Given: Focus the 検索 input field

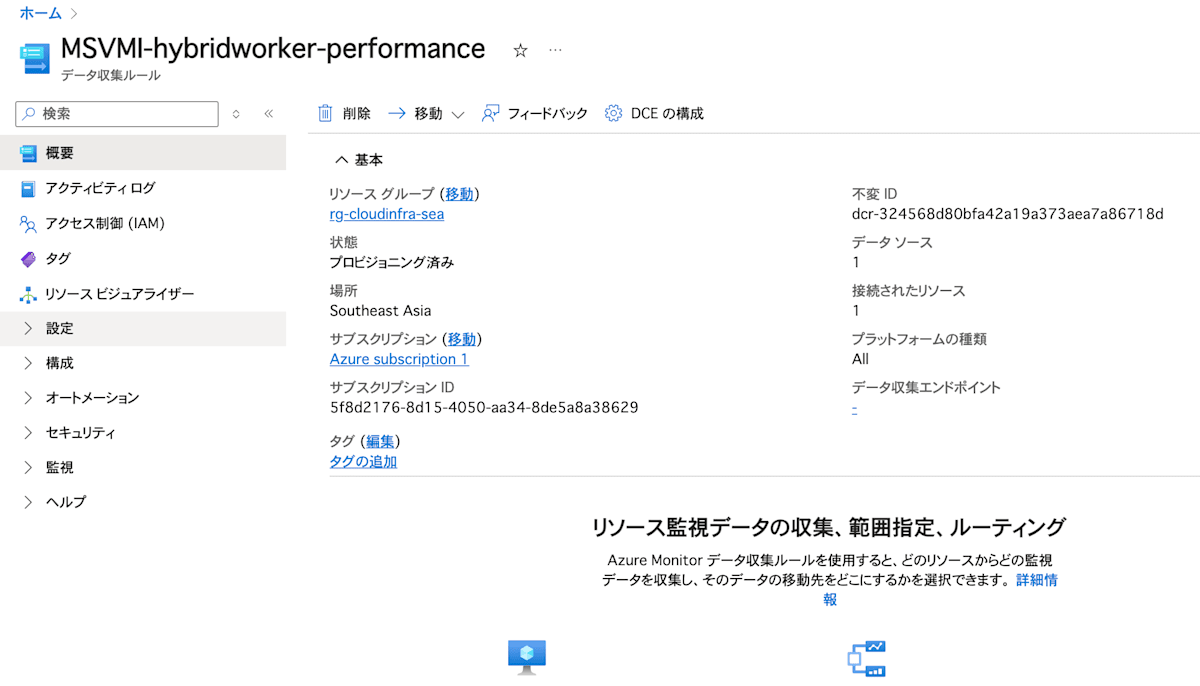Looking at the screenshot, I should click(117, 114).
